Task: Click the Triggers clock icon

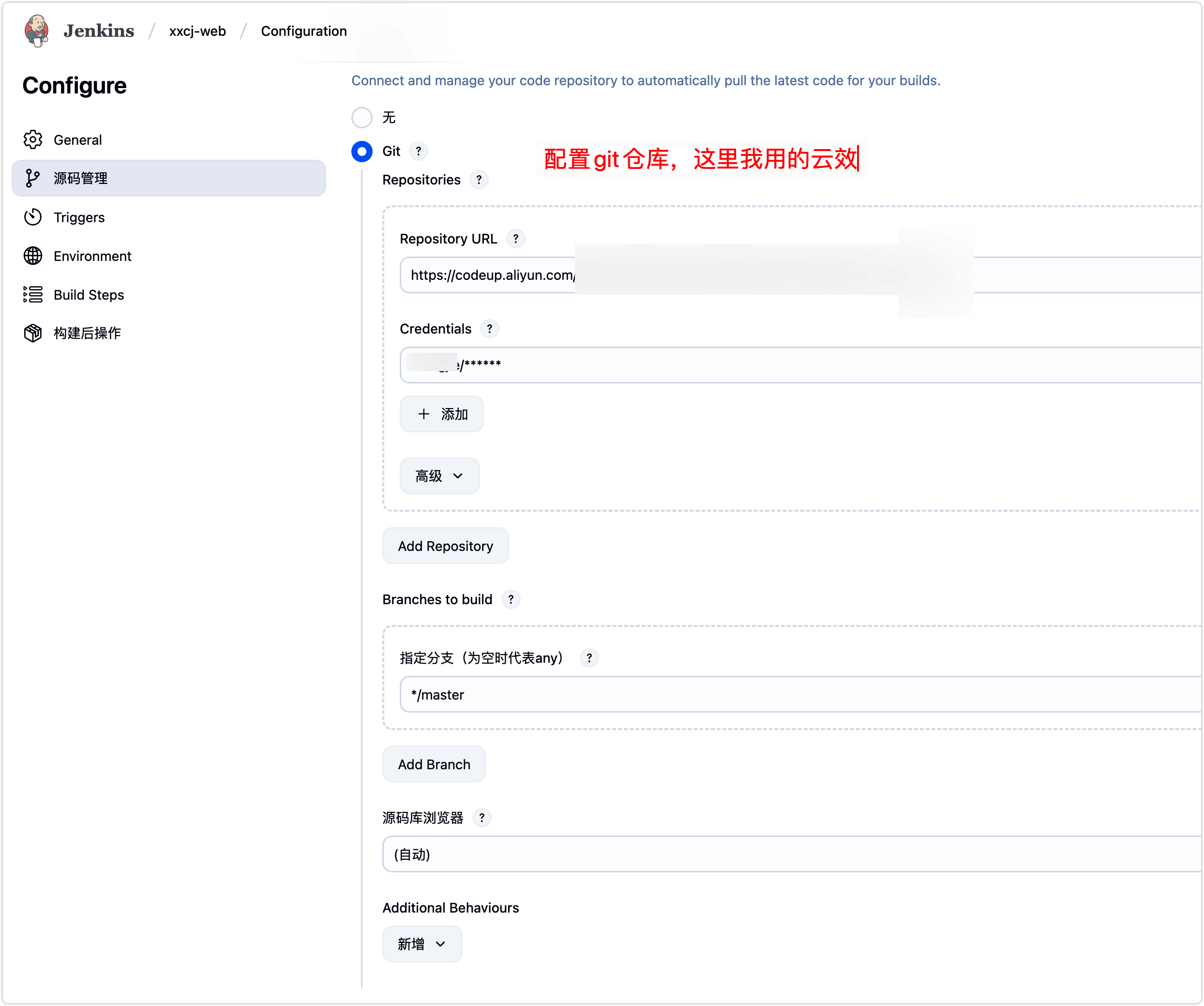Action: click(33, 217)
